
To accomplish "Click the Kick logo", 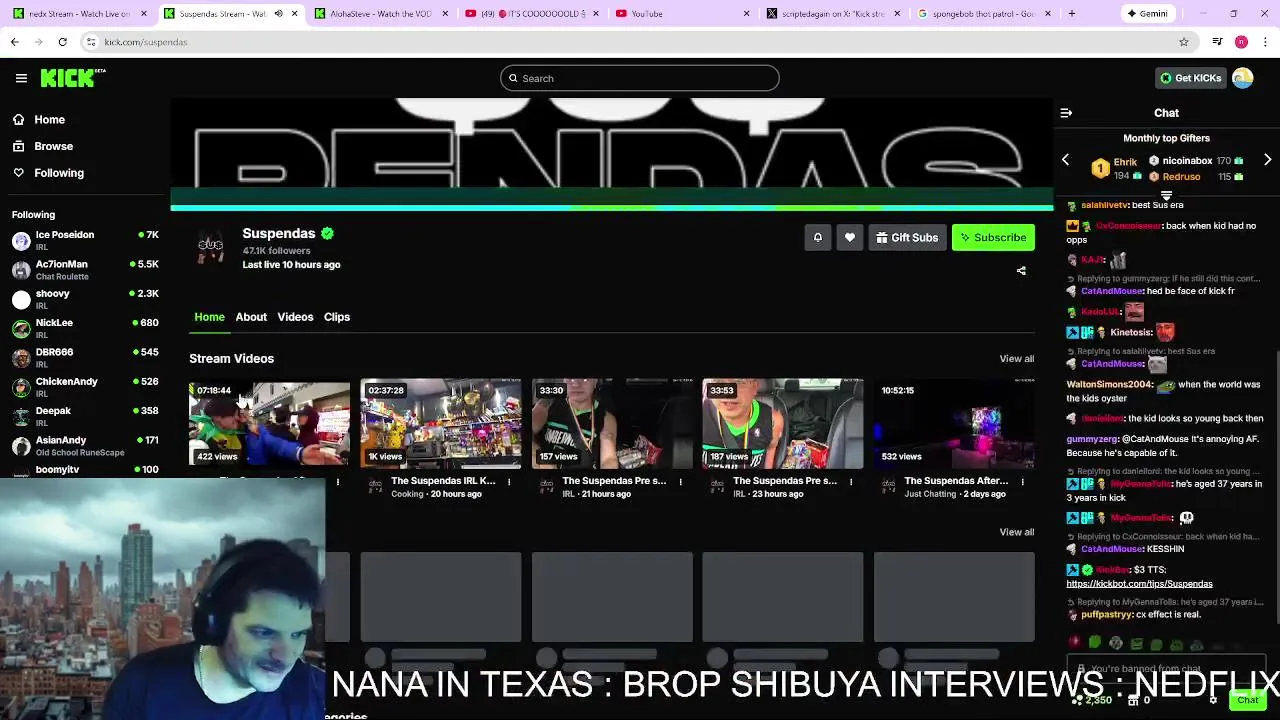I will click(73, 78).
